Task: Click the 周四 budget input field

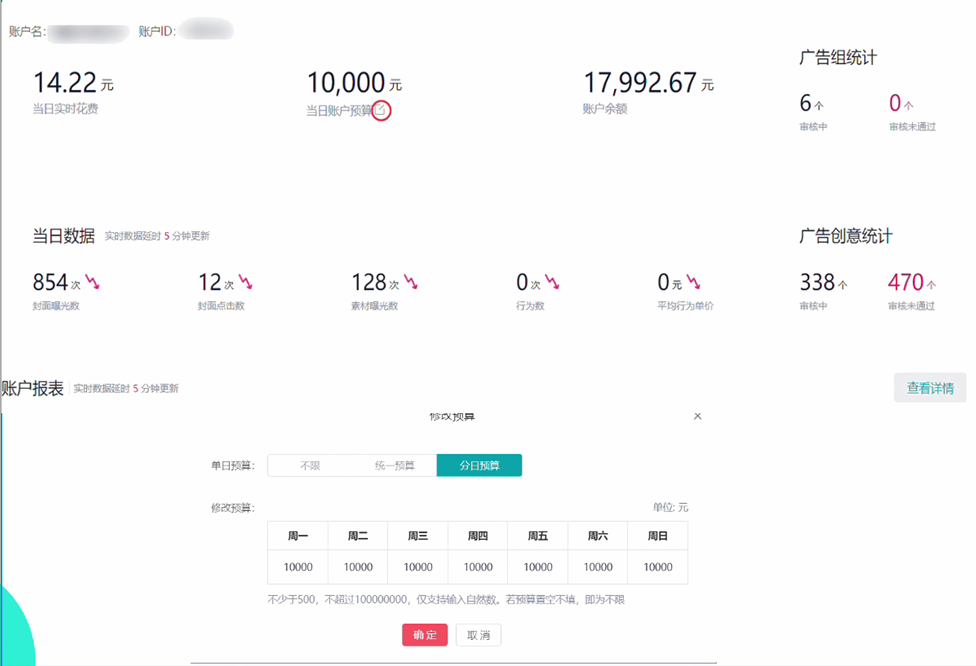Action: (x=477, y=566)
